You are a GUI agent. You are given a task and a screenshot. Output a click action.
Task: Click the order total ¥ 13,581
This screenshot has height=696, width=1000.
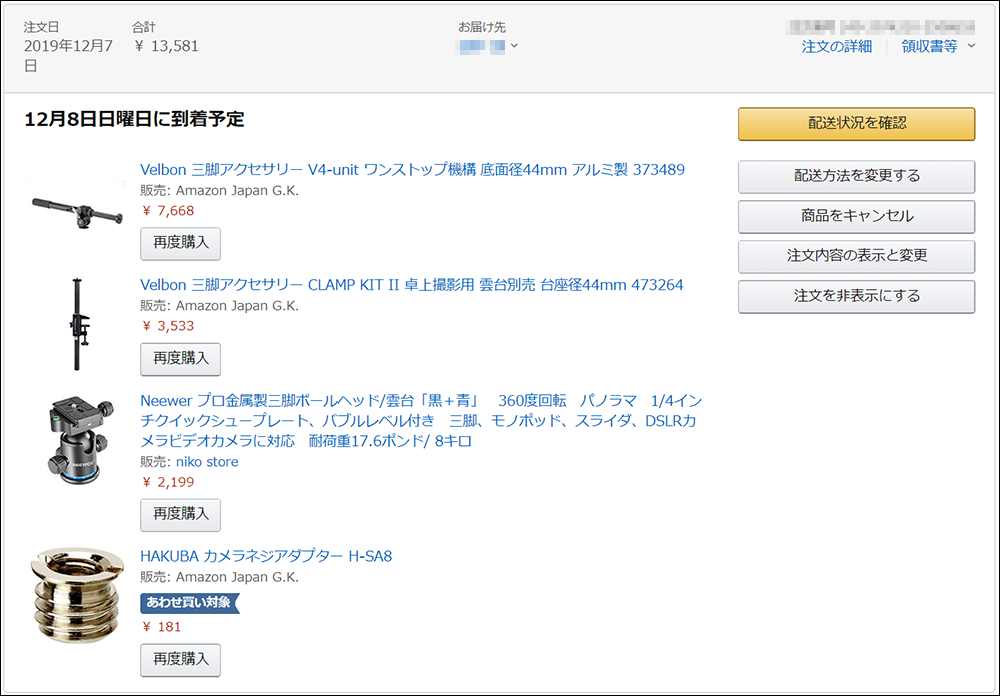[x=166, y=46]
